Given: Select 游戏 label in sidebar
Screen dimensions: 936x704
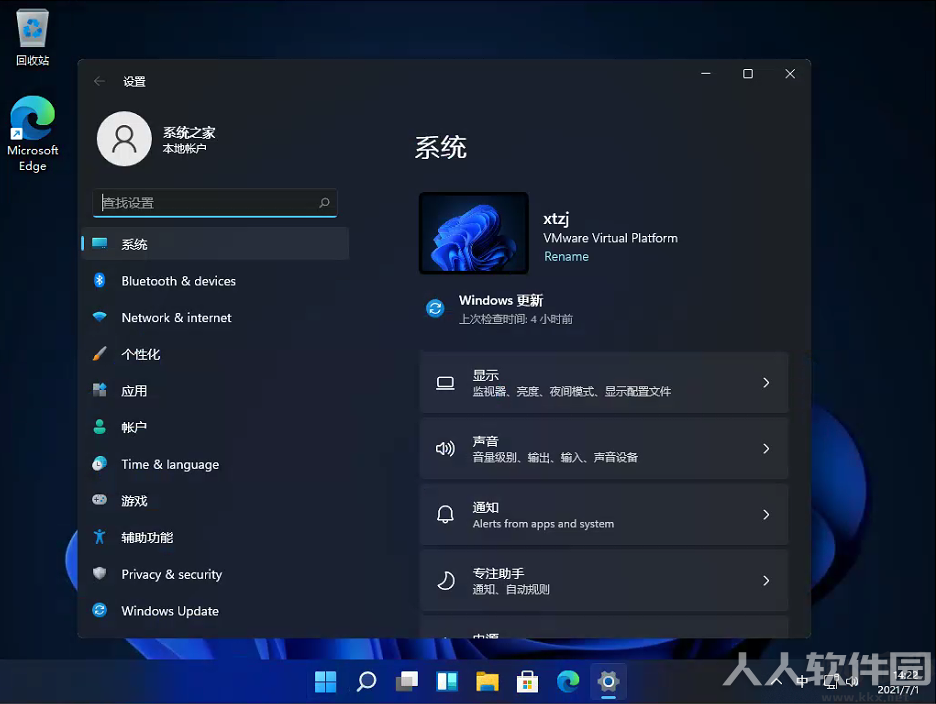Looking at the screenshot, I should point(134,500).
